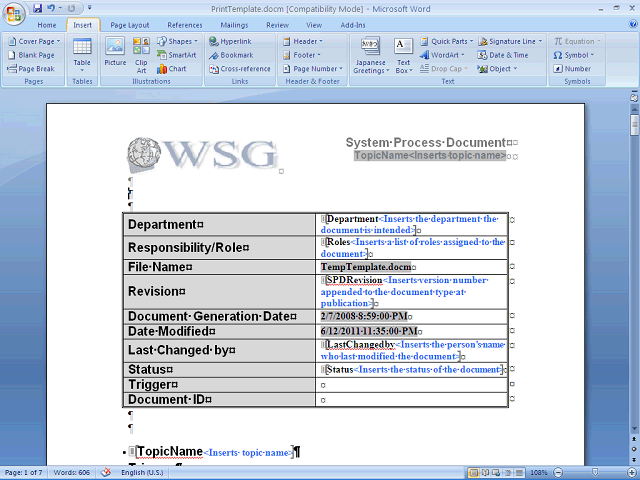Open the Footer dropdown
The height and width of the screenshot is (480, 640).
(302, 55)
